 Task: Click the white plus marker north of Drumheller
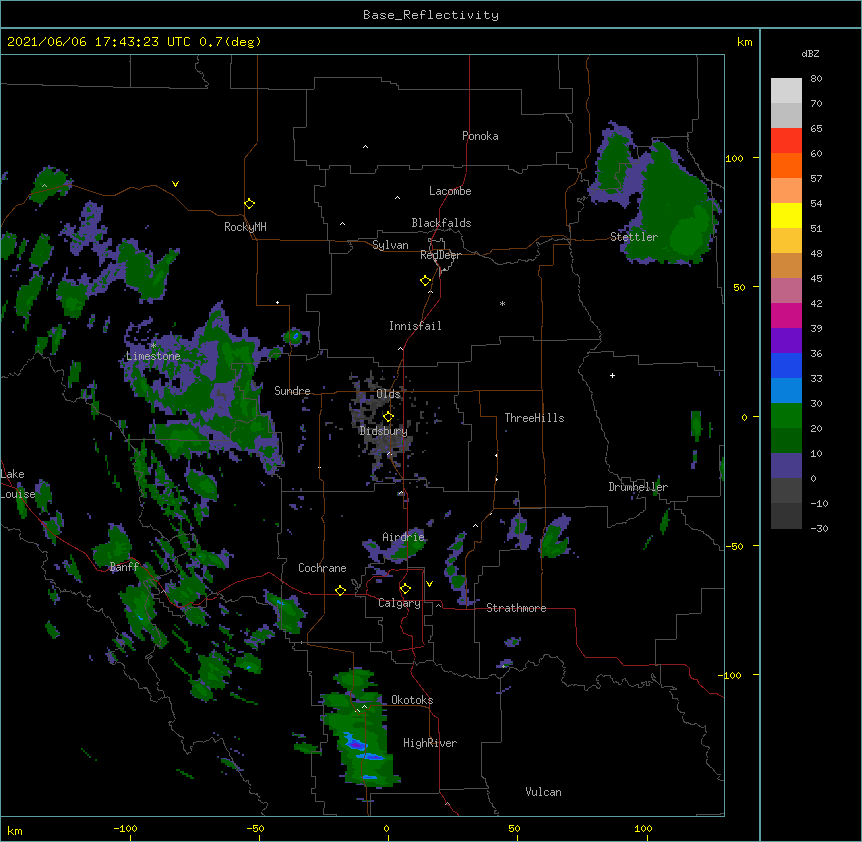[x=612, y=375]
